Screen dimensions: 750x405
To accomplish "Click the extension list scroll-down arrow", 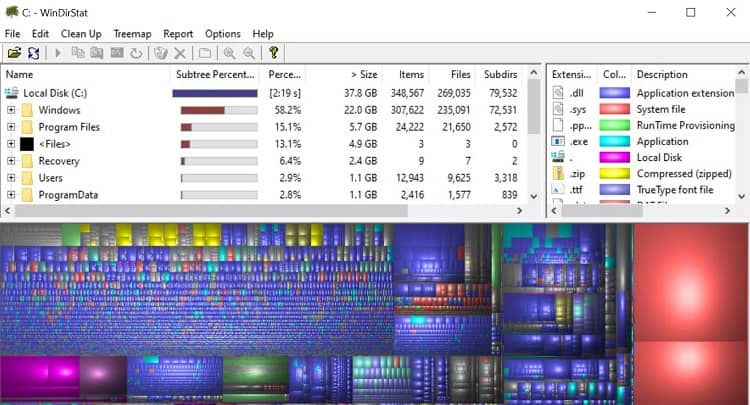I will [742, 196].
